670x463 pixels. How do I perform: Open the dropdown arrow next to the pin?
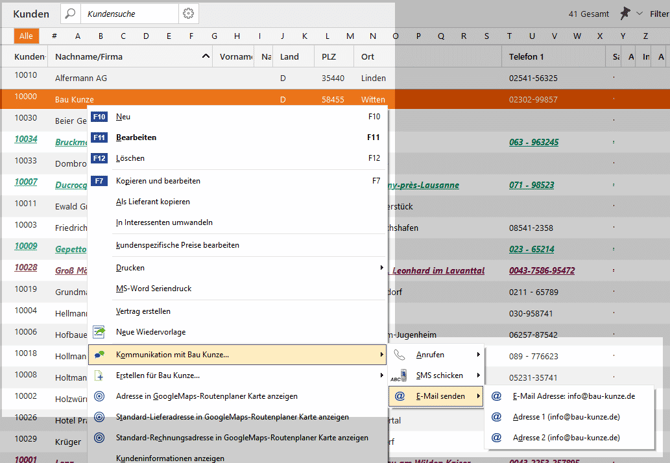[x=640, y=14]
